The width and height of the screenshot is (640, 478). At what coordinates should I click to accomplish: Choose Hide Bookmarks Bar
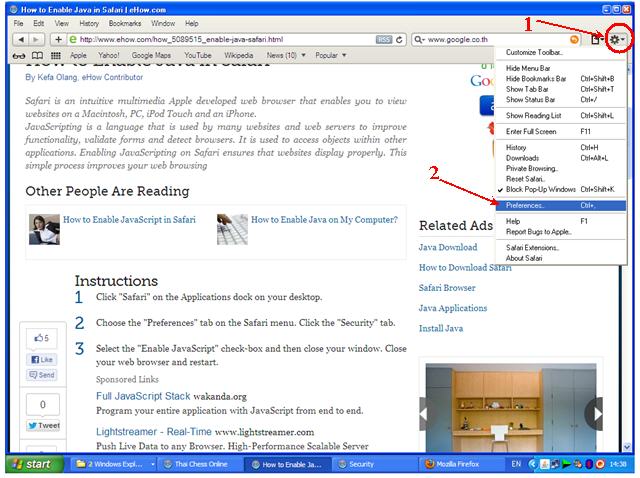561,79
